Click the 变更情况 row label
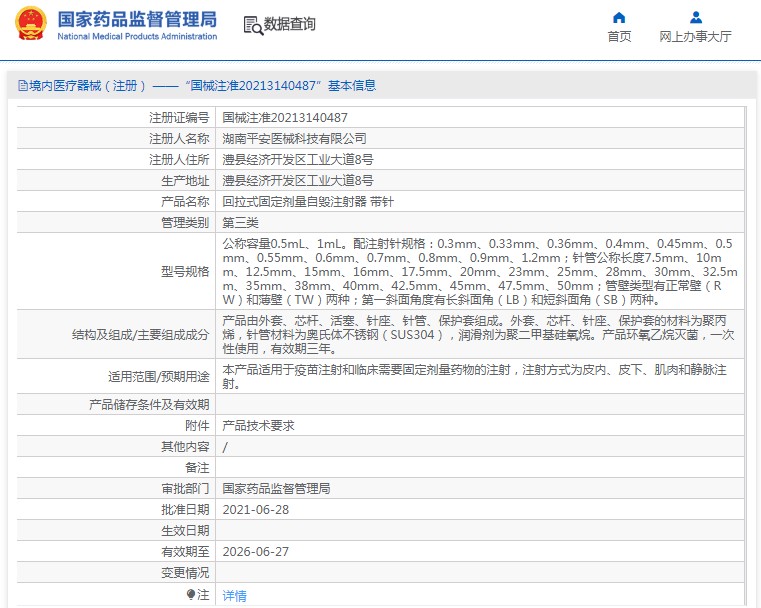 click(185, 573)
